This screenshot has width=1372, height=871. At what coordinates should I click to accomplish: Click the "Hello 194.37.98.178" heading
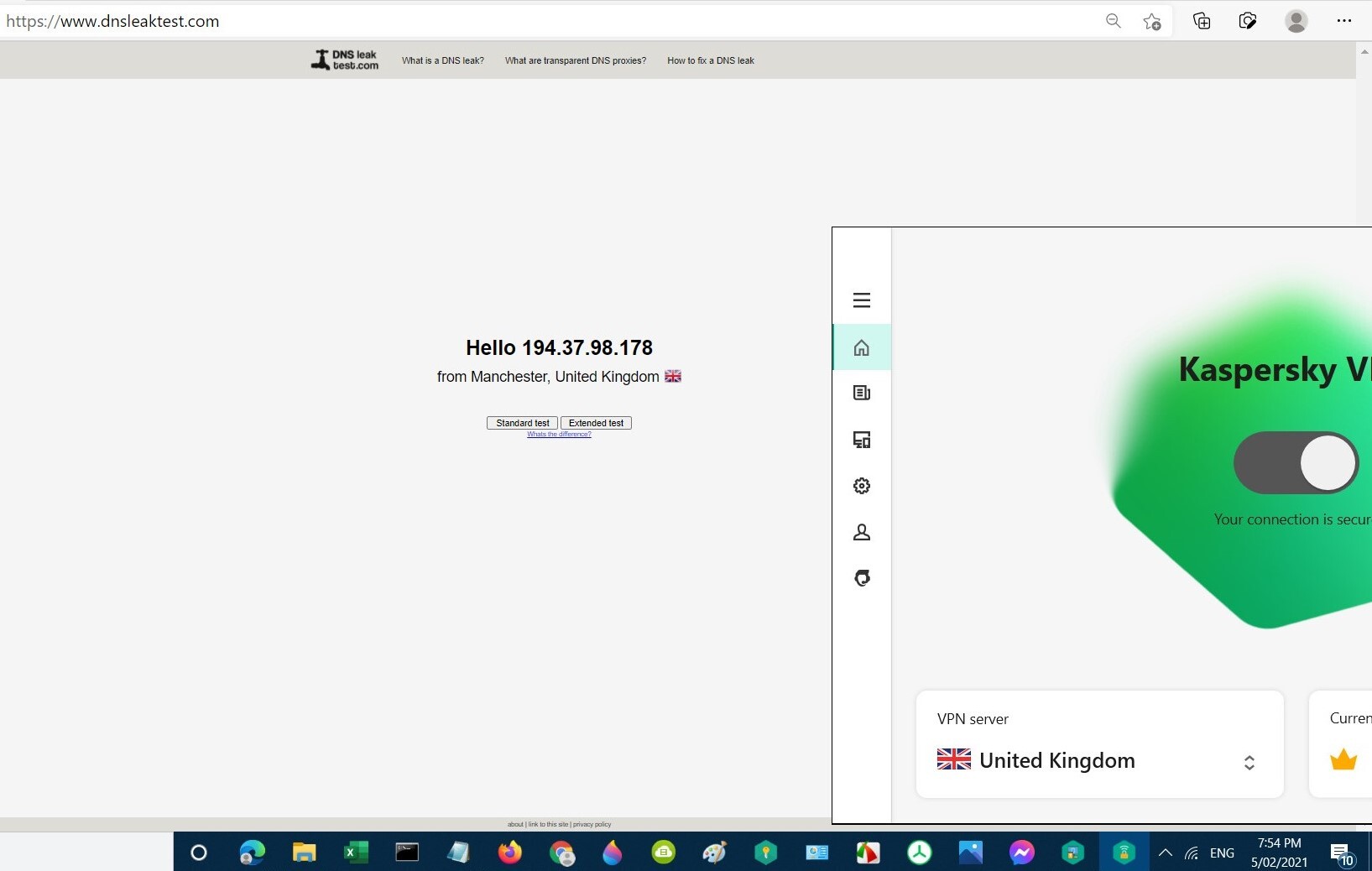(x=559, y=347)
